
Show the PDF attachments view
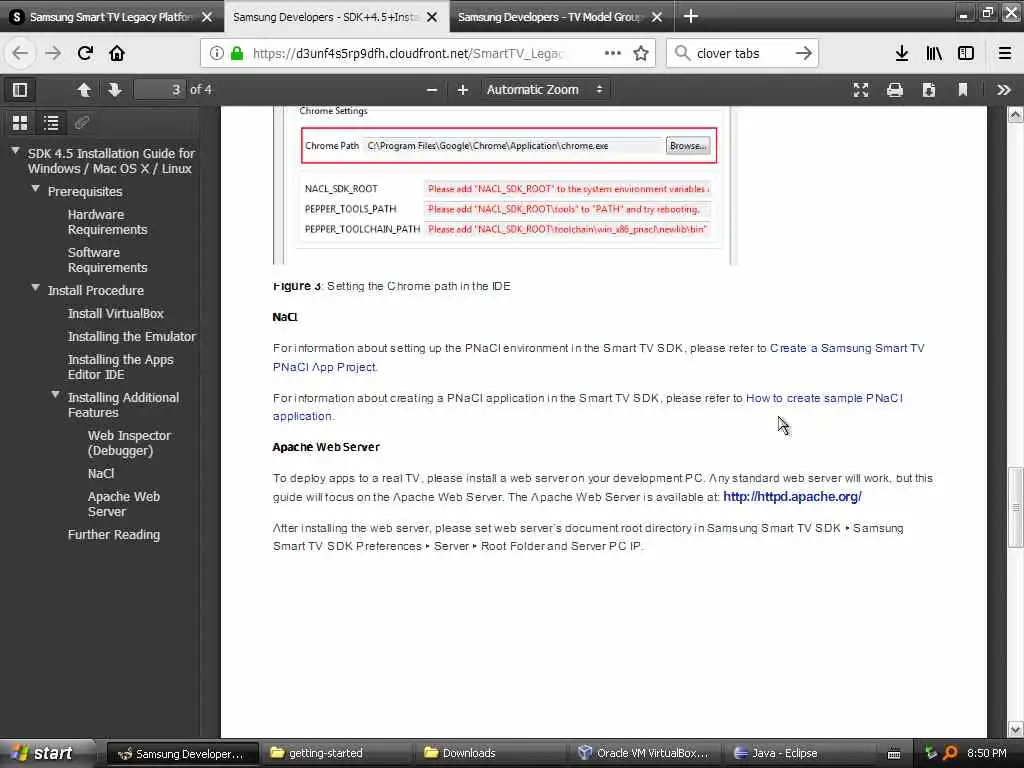tap(82, 122)
